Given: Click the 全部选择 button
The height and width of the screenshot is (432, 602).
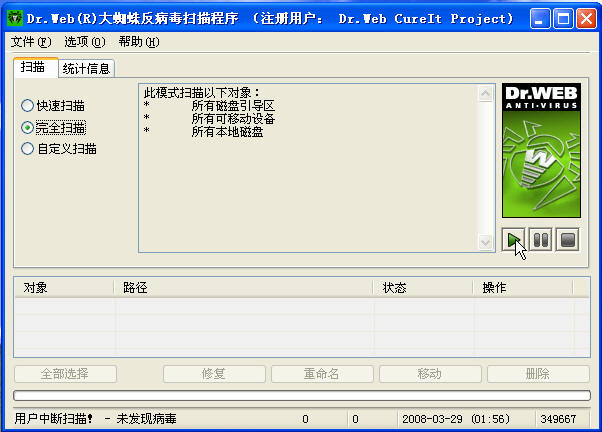Looking at the screenshot, I should point(65,374).
